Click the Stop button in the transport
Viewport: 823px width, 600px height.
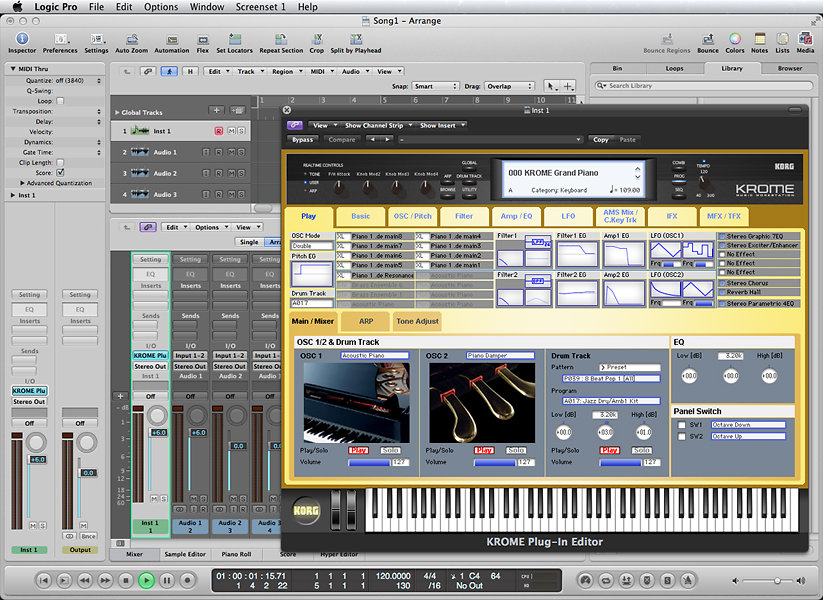(x=125, y=580)
